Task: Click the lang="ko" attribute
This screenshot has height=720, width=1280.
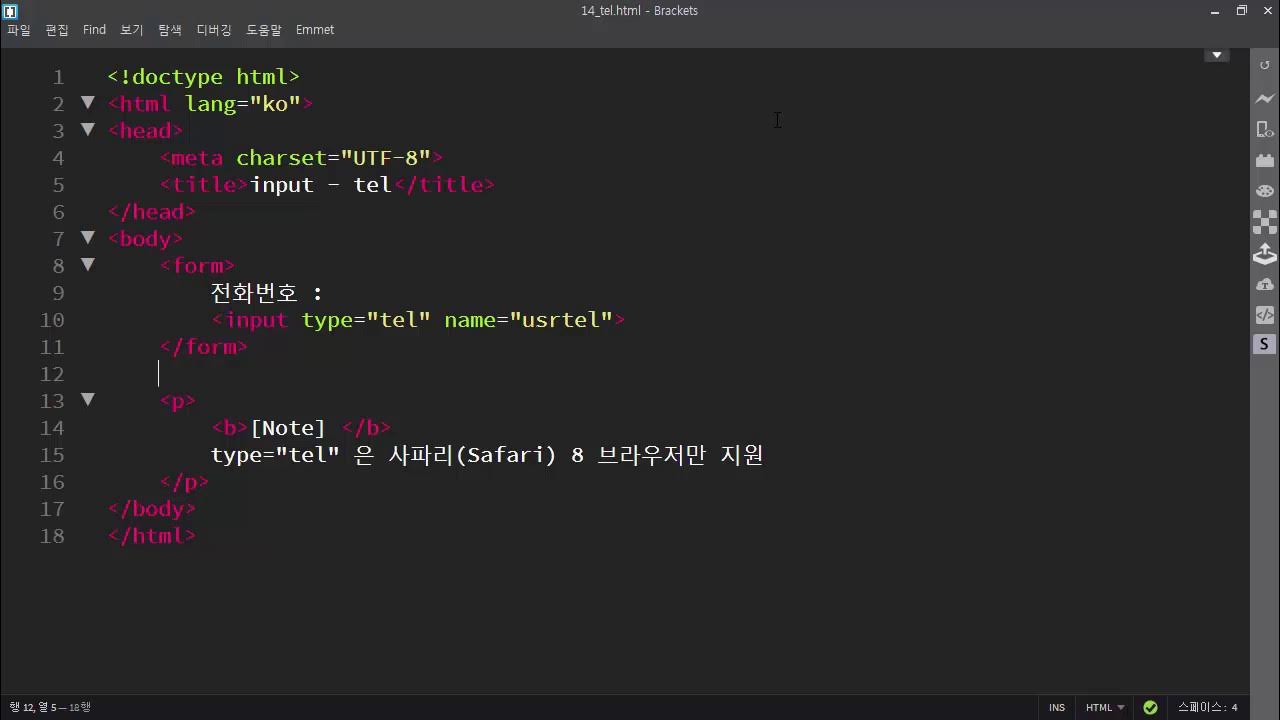Action: [243, 104]
